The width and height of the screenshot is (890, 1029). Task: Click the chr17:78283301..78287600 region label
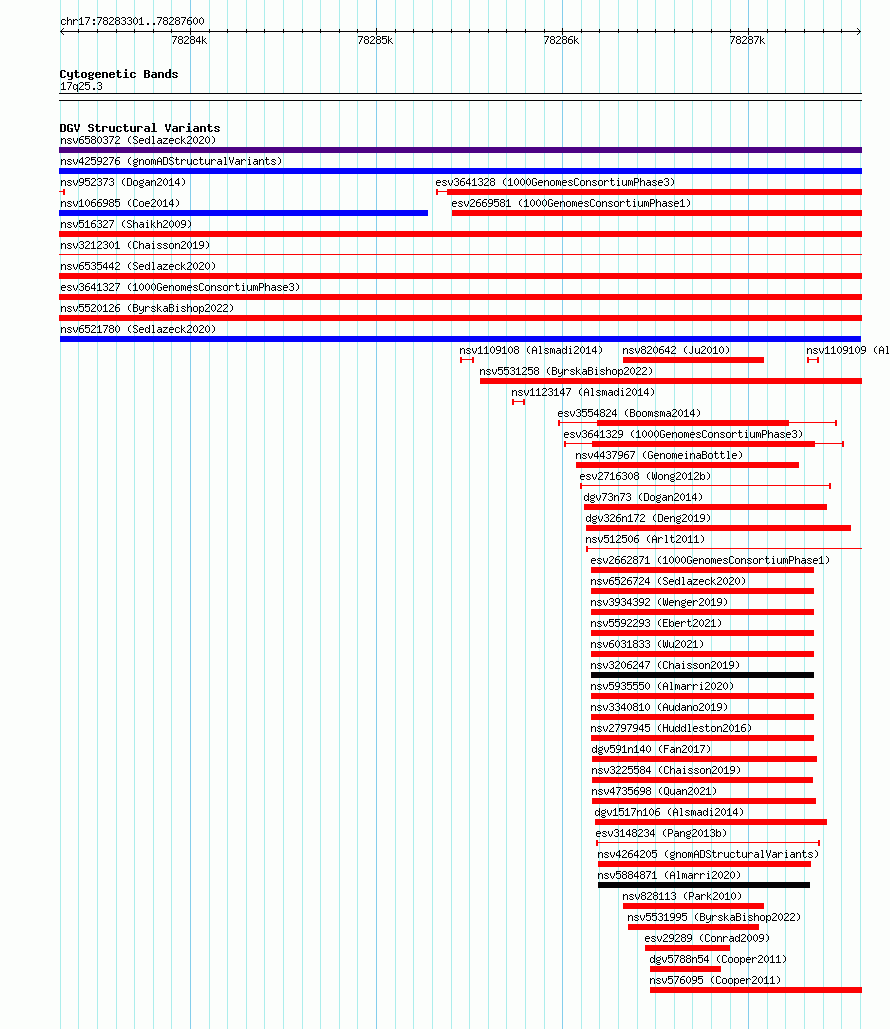click(x=132, y=22)
